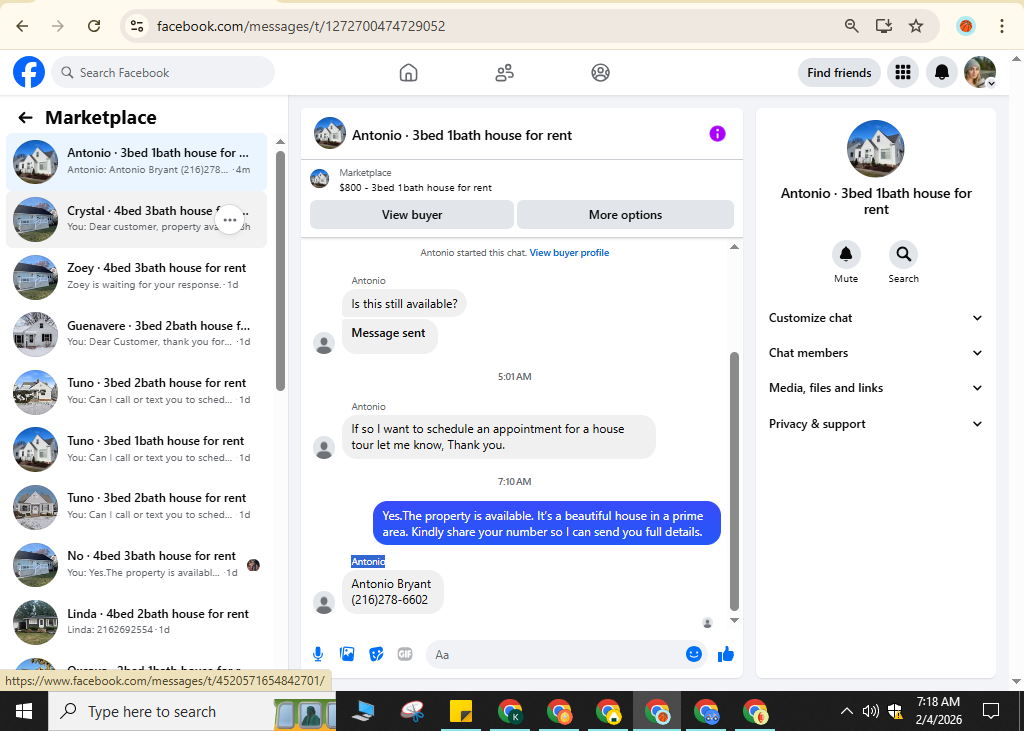
Task: Click the 'Antonio Bryant (216)278-6602' message
Action: (392, 592)
